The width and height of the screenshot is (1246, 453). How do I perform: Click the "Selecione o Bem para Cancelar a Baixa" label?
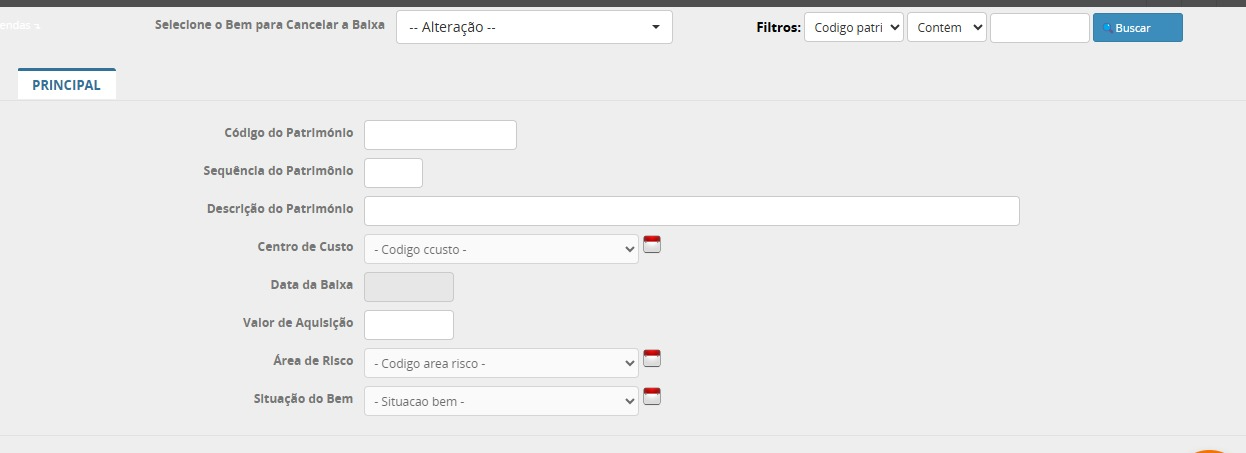(270, 24)
